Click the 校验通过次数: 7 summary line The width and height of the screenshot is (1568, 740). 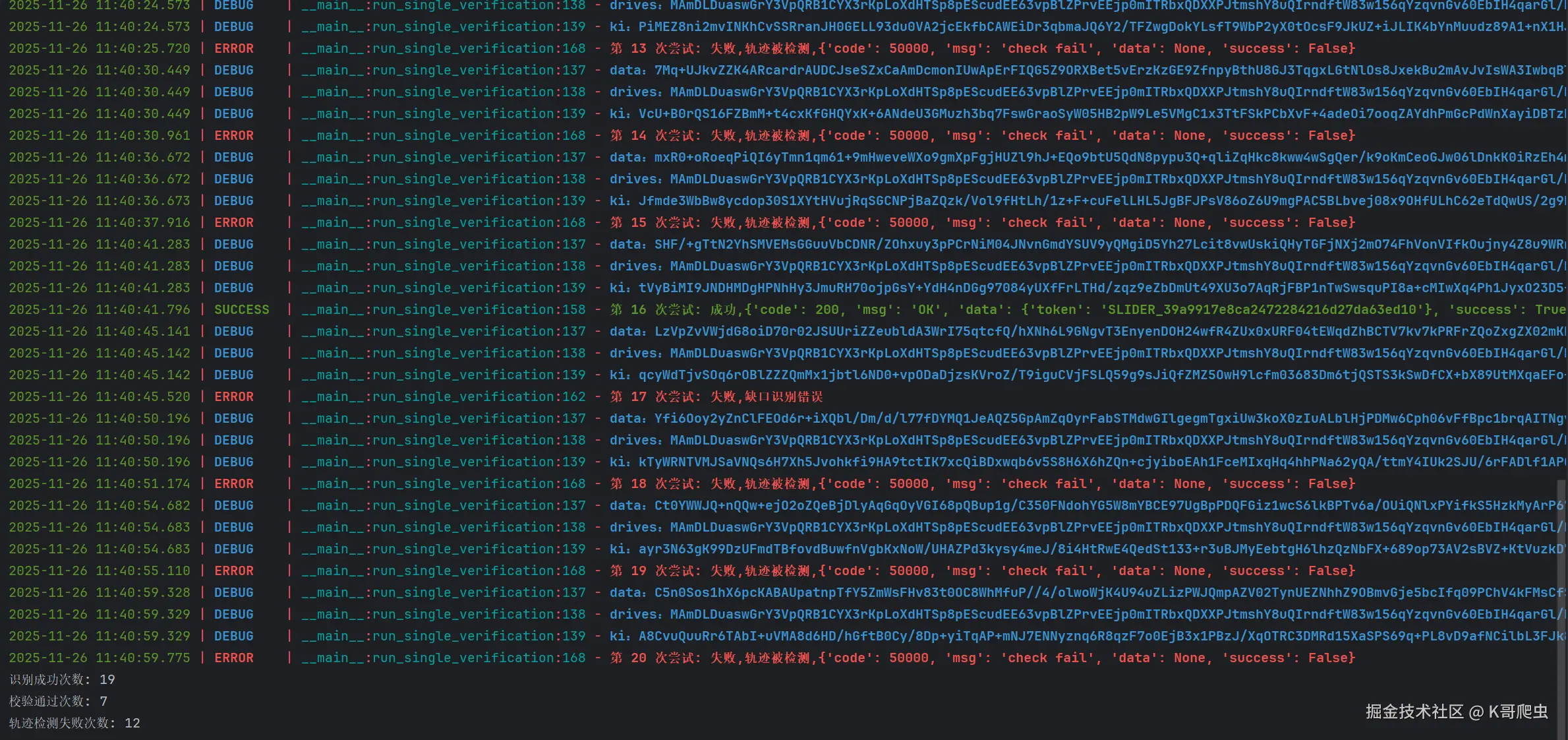pyautogui.click(x=58, y=701)
